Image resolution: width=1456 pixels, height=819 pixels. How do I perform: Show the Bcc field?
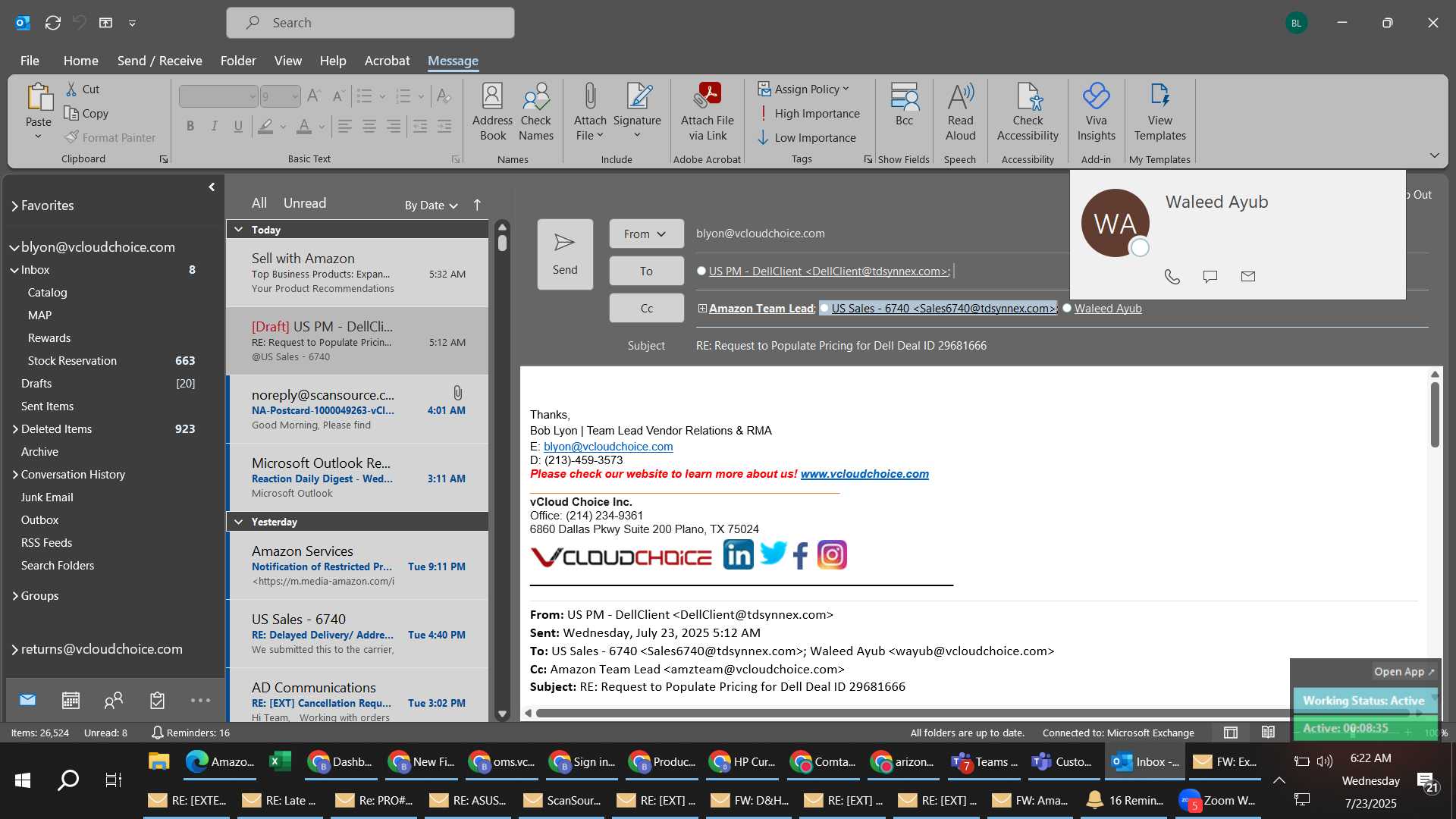904,105
